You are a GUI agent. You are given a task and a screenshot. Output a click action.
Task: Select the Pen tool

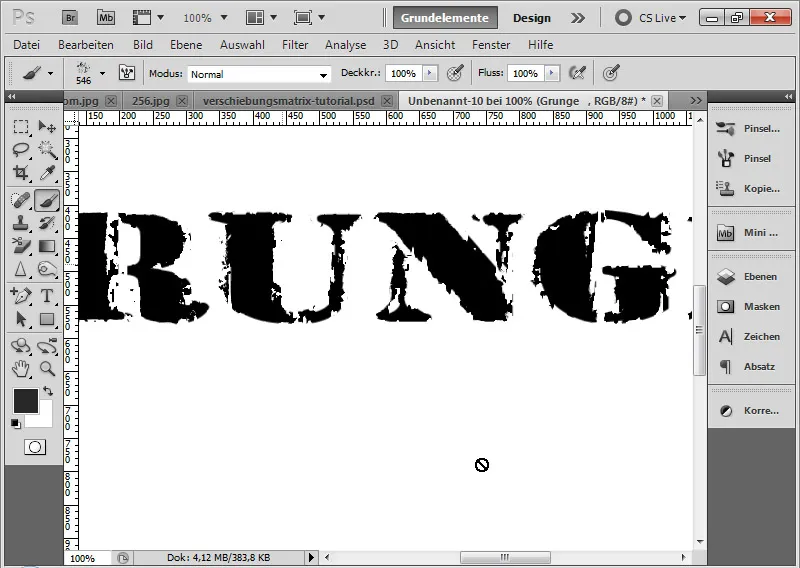click(x=21, y=295)
